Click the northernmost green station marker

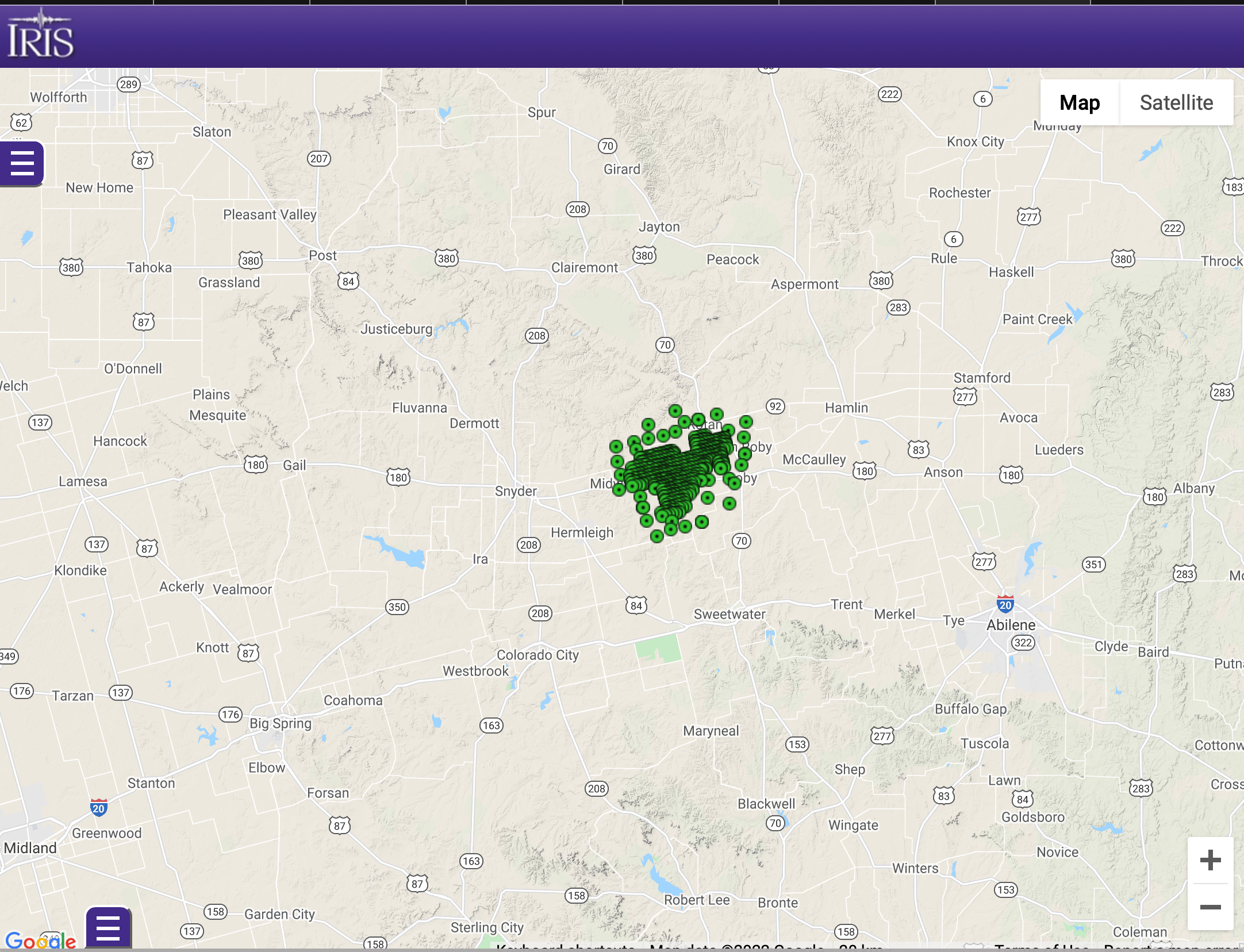point(675,410)
